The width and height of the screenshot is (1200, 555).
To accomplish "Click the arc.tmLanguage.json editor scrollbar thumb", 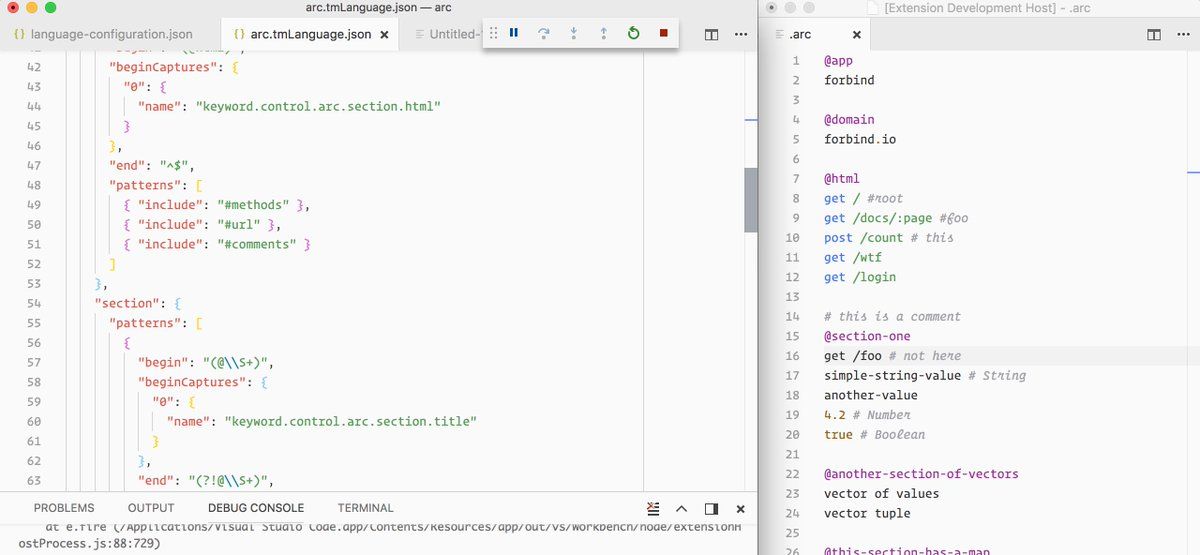I will point(751,198).
